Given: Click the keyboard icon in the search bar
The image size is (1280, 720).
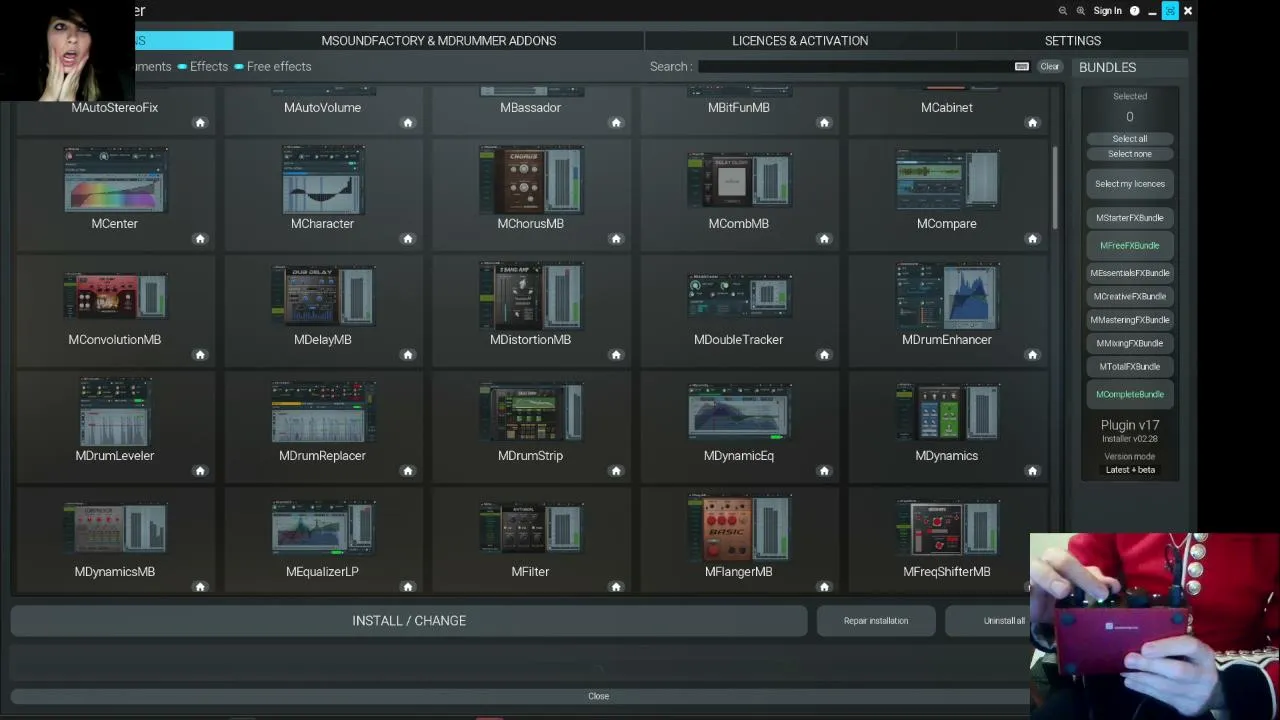Looking at the screenshot, I should 1022,67.
